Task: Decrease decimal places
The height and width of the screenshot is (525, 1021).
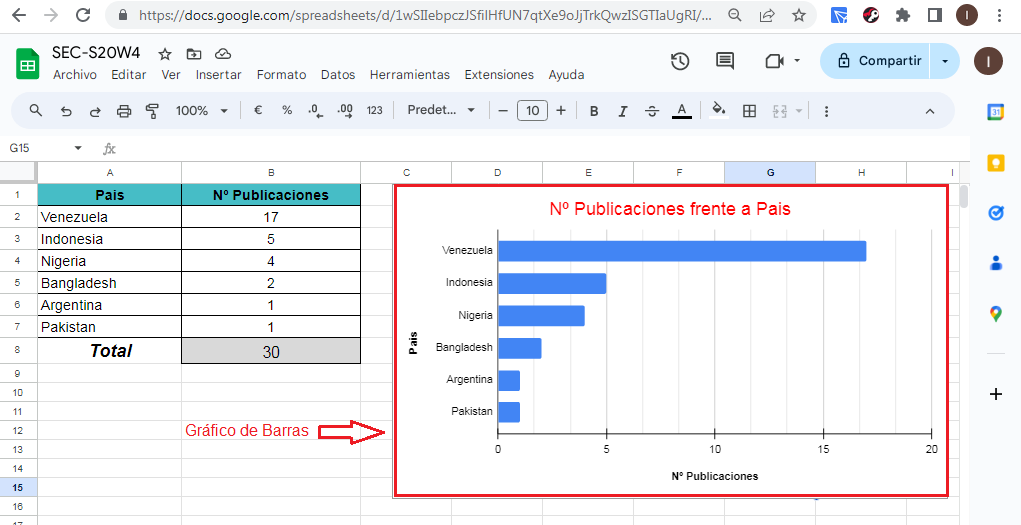Action: click(x=316, y=111)
